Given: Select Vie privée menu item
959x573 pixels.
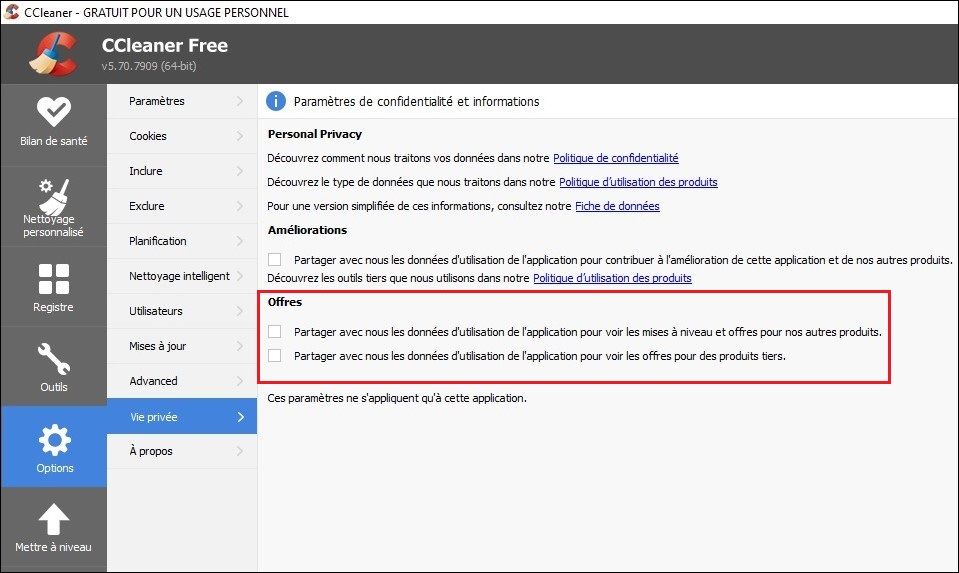Looking at the screenshot, I should [x=182, y=416].
